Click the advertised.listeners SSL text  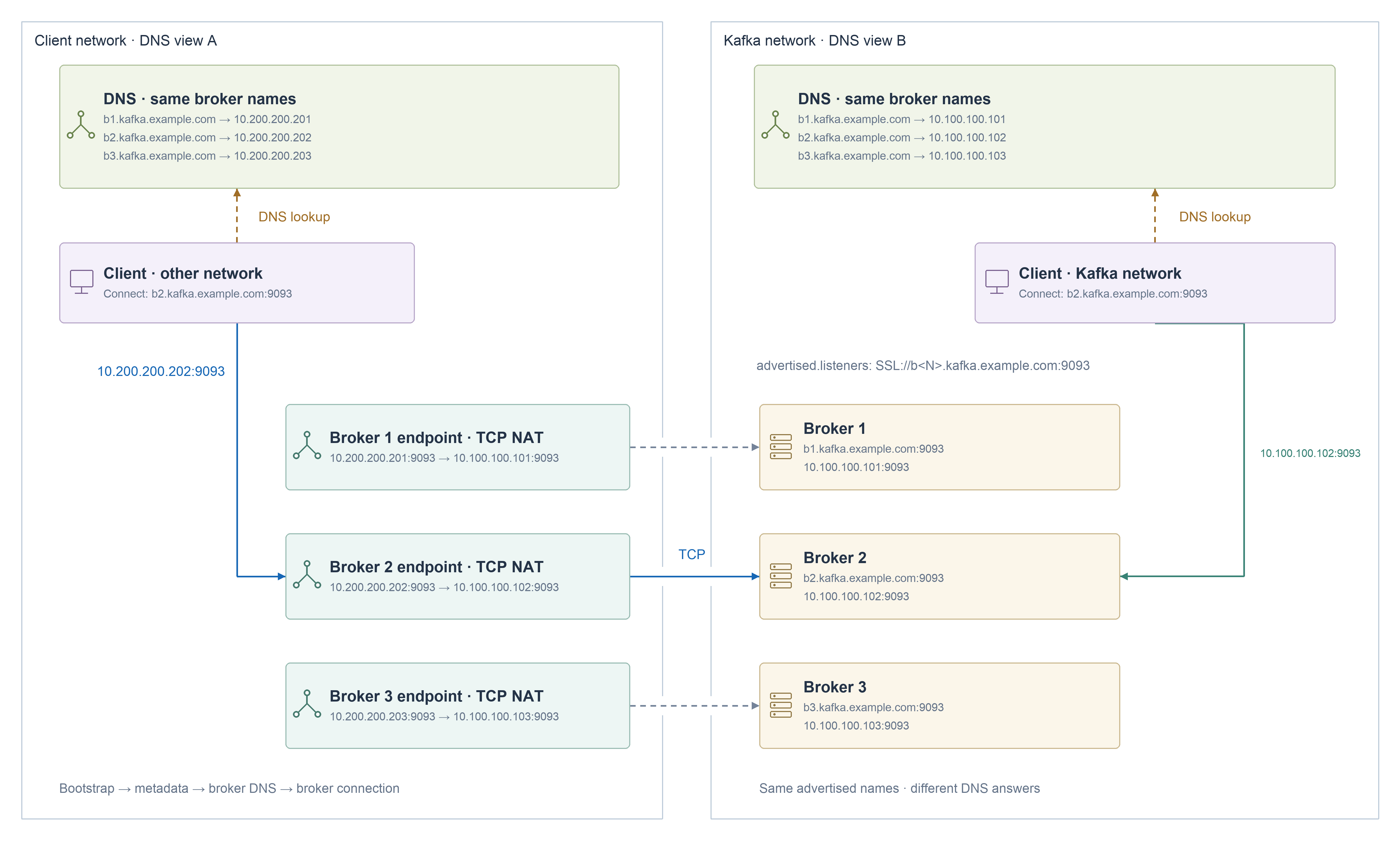923,365
